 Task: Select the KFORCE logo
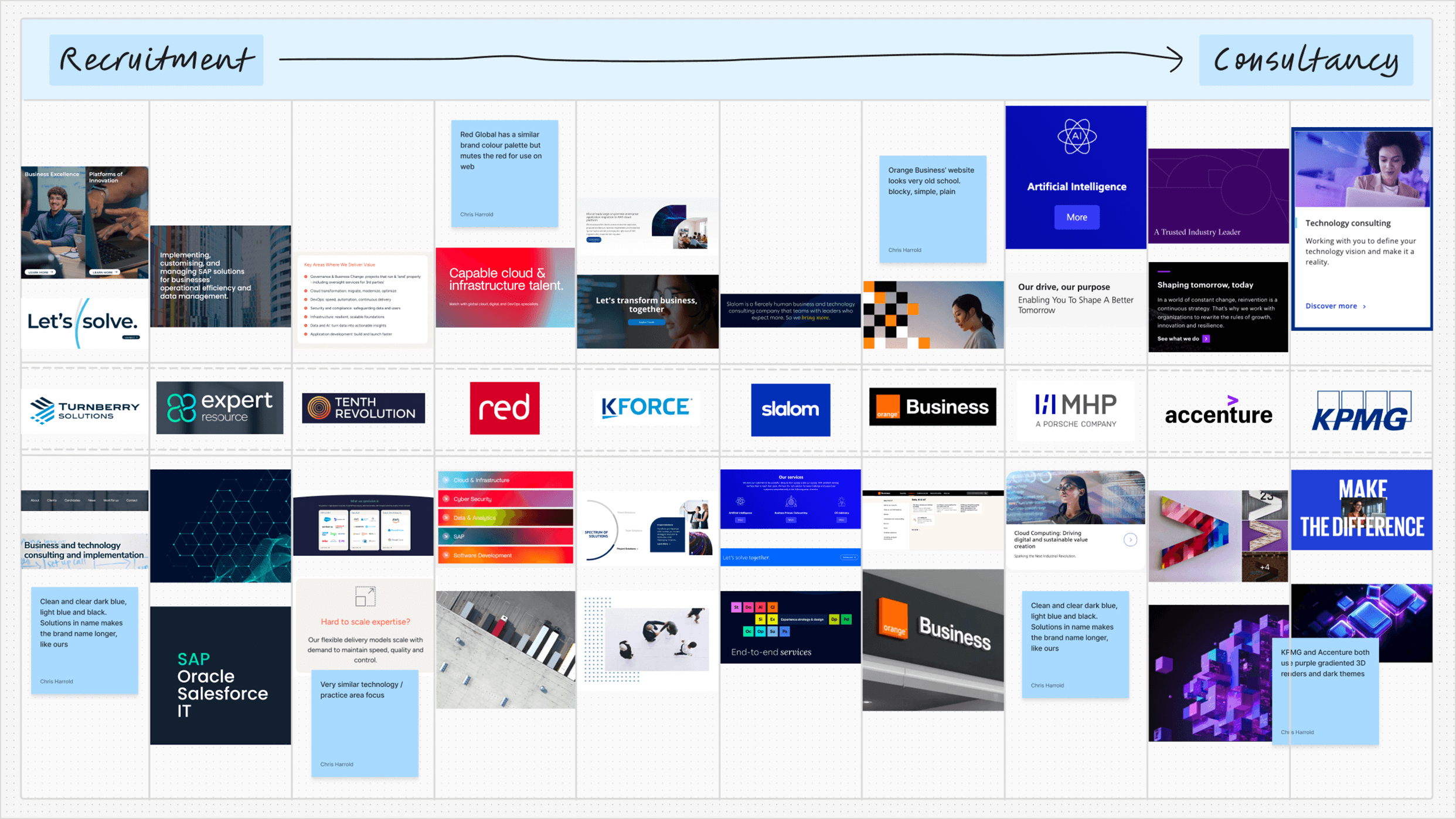tap(647, 407)
